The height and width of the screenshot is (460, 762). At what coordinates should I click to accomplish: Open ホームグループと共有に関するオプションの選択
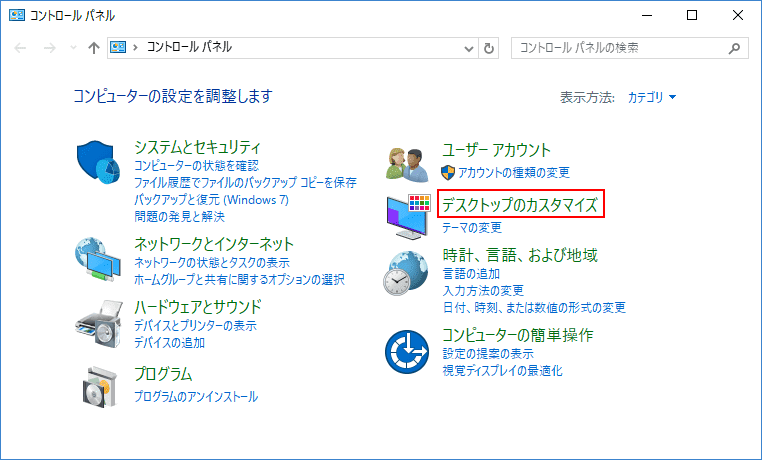point(239,279)
